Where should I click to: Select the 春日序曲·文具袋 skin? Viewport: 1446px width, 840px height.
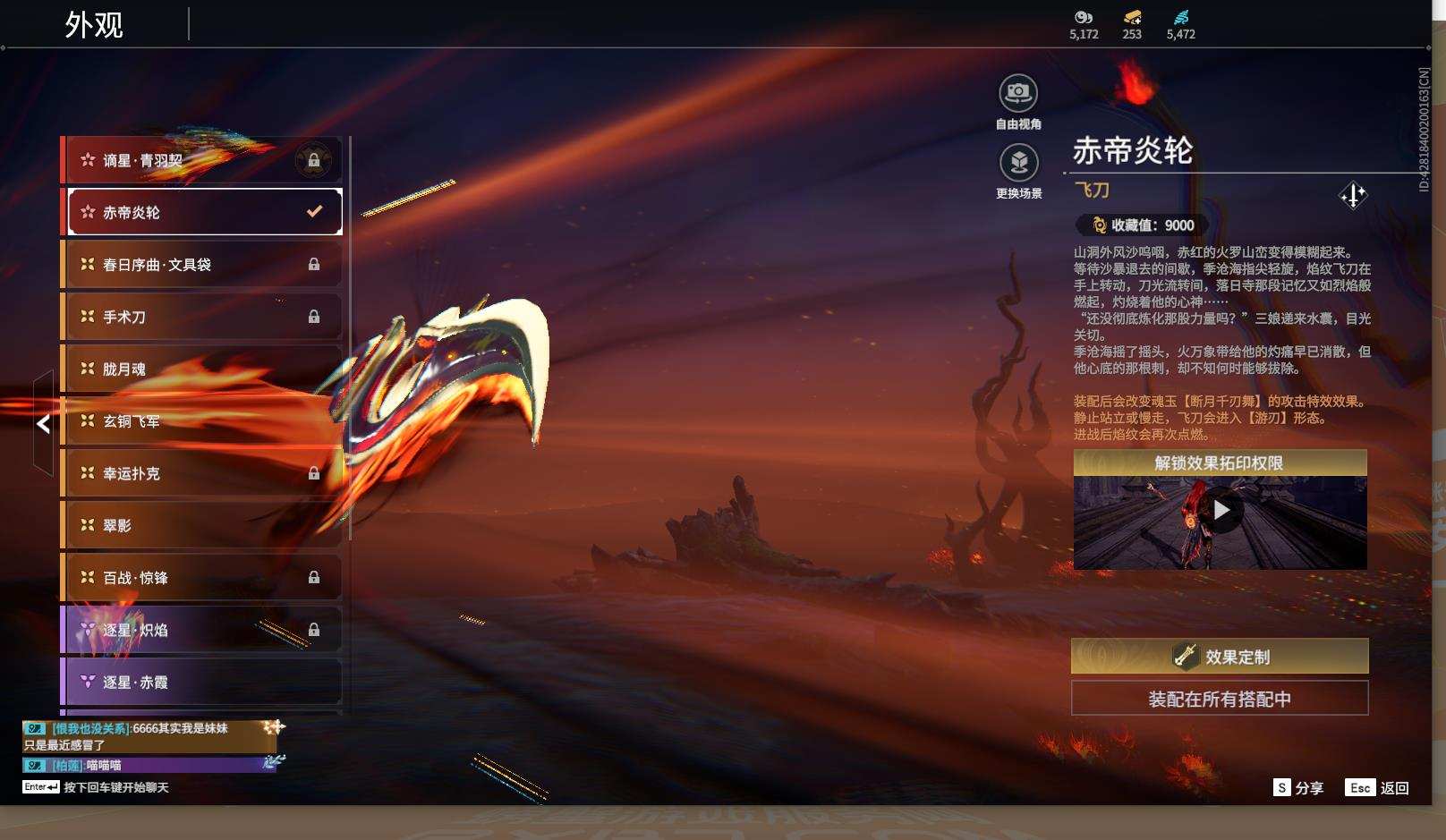(x=201, y=264)
